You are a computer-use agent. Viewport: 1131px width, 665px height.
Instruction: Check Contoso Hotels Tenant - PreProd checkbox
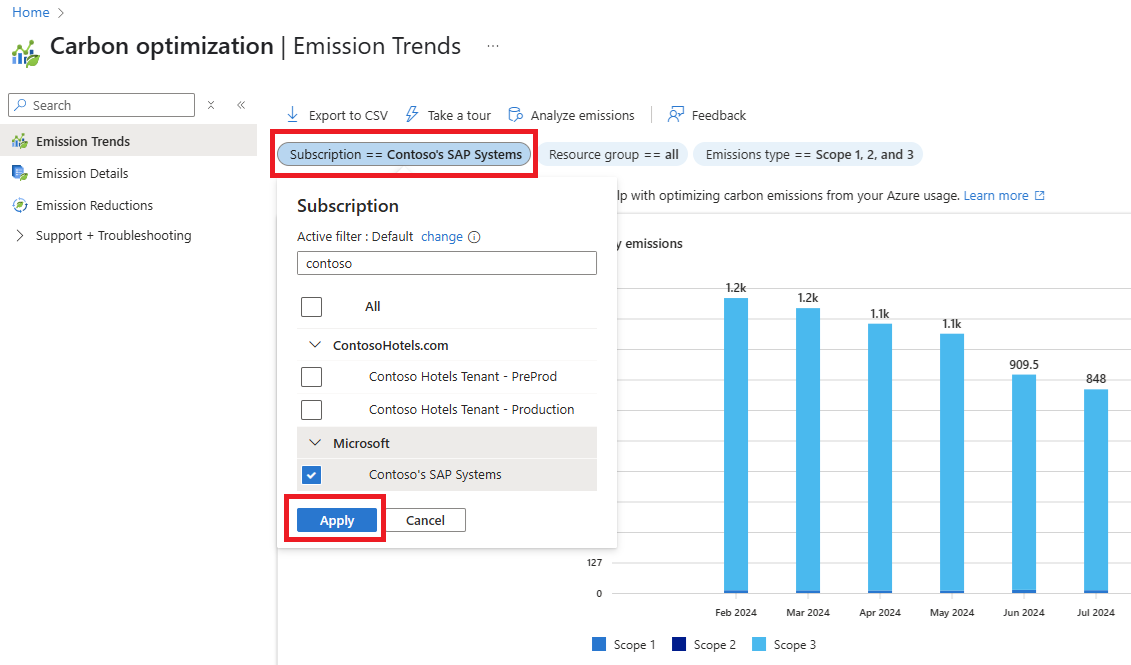pyautogui.click(x=312, y=376)
